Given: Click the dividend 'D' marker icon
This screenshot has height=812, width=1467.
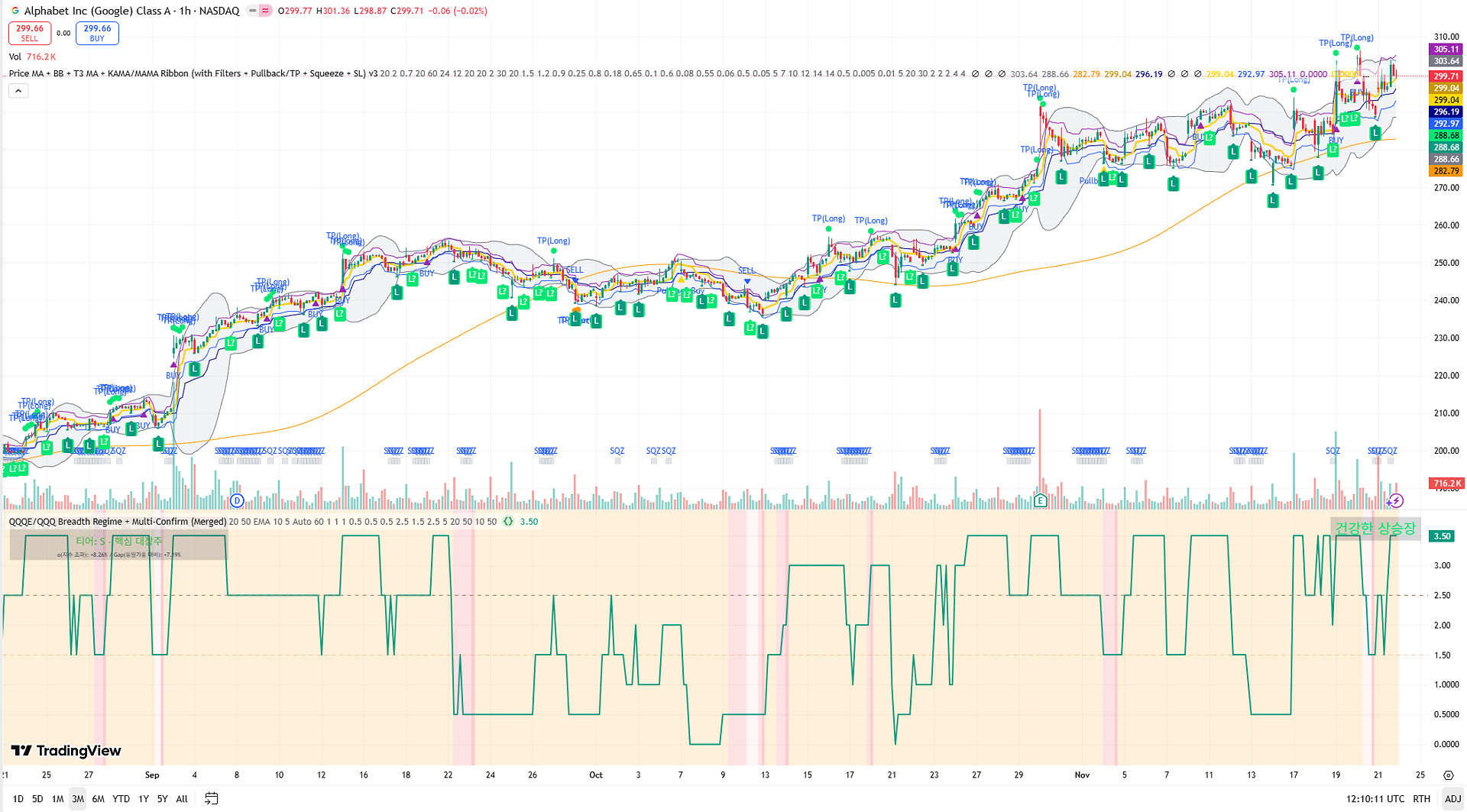Looking at the screenshot, I should (237, 501).
